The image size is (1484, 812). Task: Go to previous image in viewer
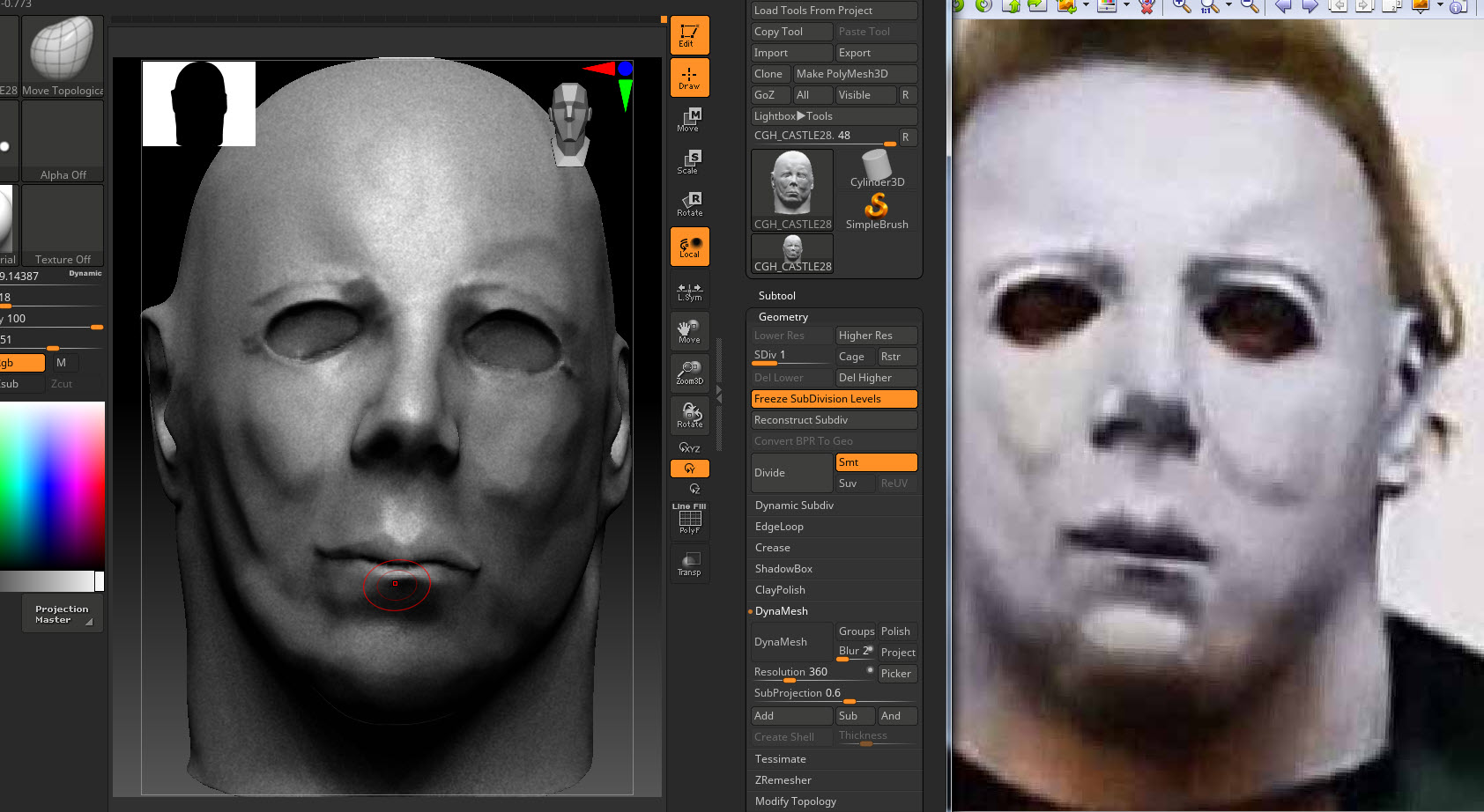pyautogui.click(x=1283, y=6)
